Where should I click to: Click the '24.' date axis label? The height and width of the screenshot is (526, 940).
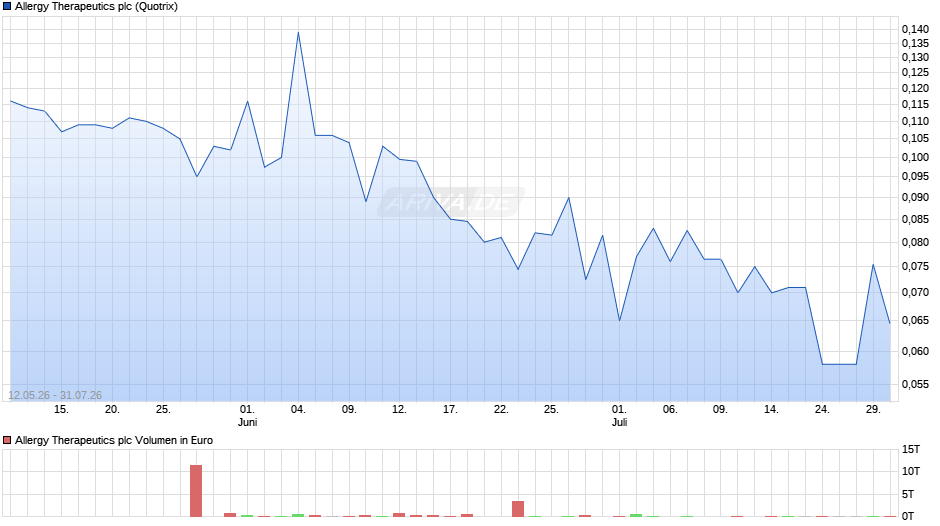point(822,409)
